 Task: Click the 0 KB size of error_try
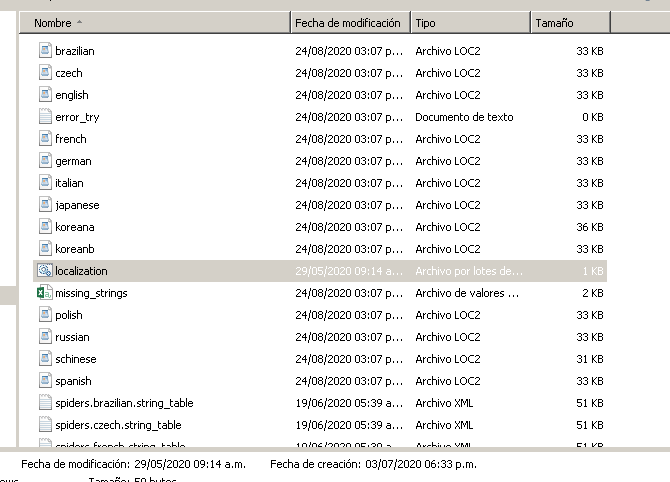593,117
